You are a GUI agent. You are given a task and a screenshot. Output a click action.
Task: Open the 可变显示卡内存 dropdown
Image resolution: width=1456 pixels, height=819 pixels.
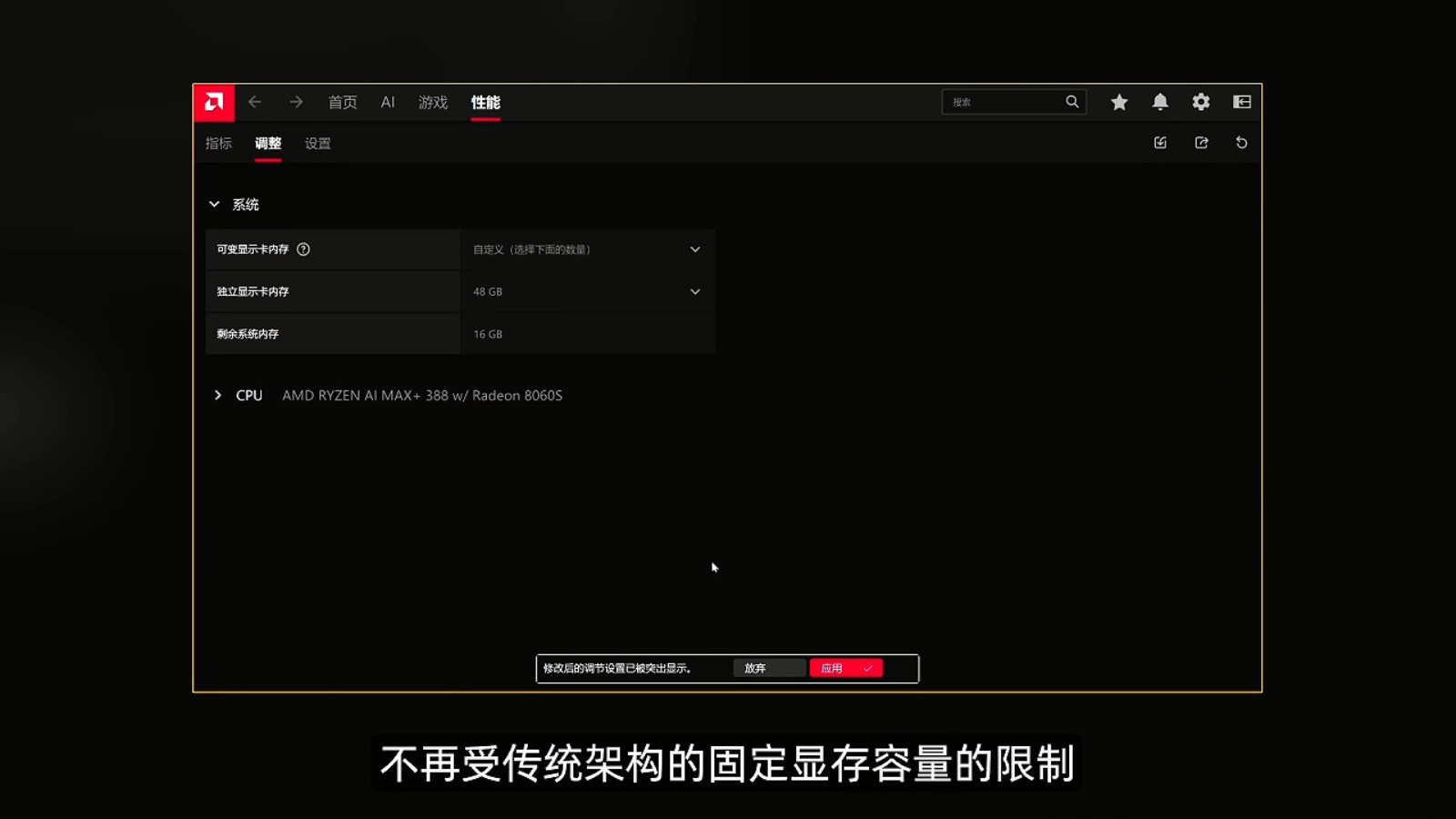click(x=587, y=249)
